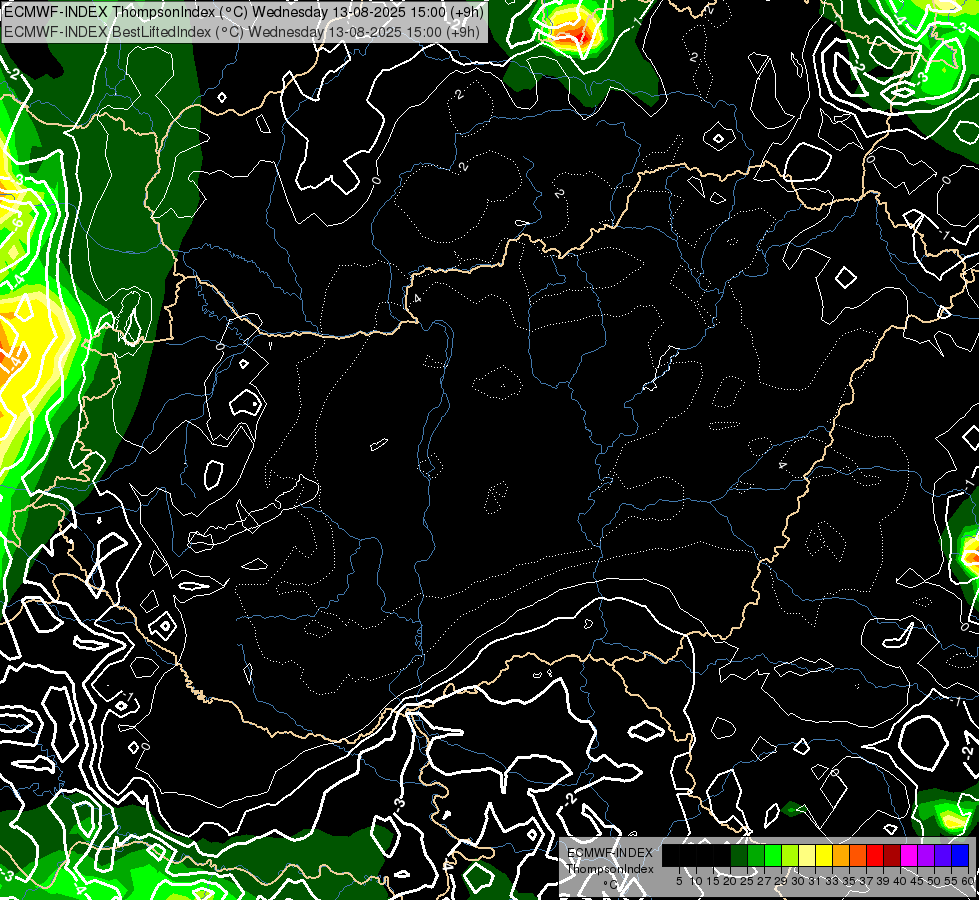
Task: Click the legend tick value '37'
Action: tap(867, 881)
